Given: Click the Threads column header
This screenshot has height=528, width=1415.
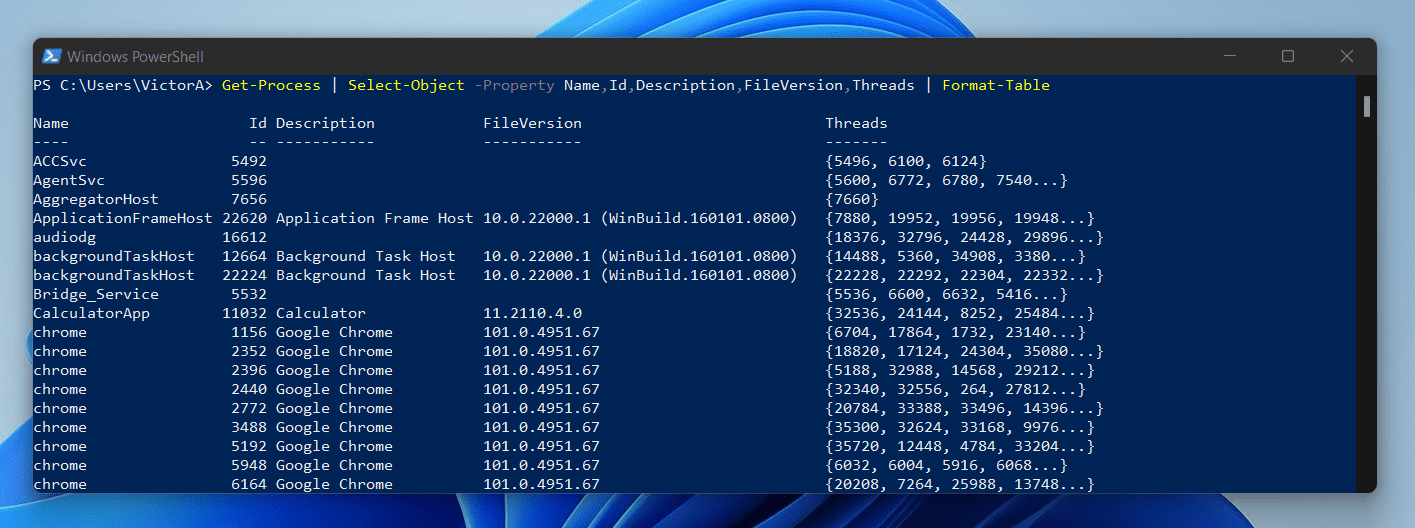Looking at the screenshot, I should click(856, 123).
